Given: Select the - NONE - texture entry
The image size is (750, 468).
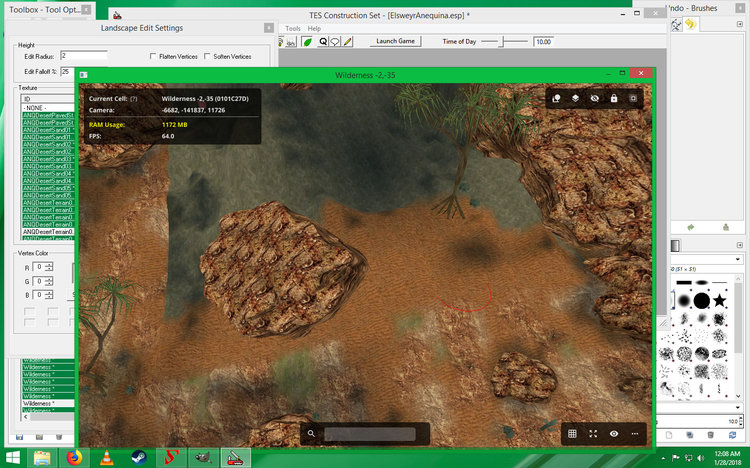Looking at the screenshot, I should [48, 108].
